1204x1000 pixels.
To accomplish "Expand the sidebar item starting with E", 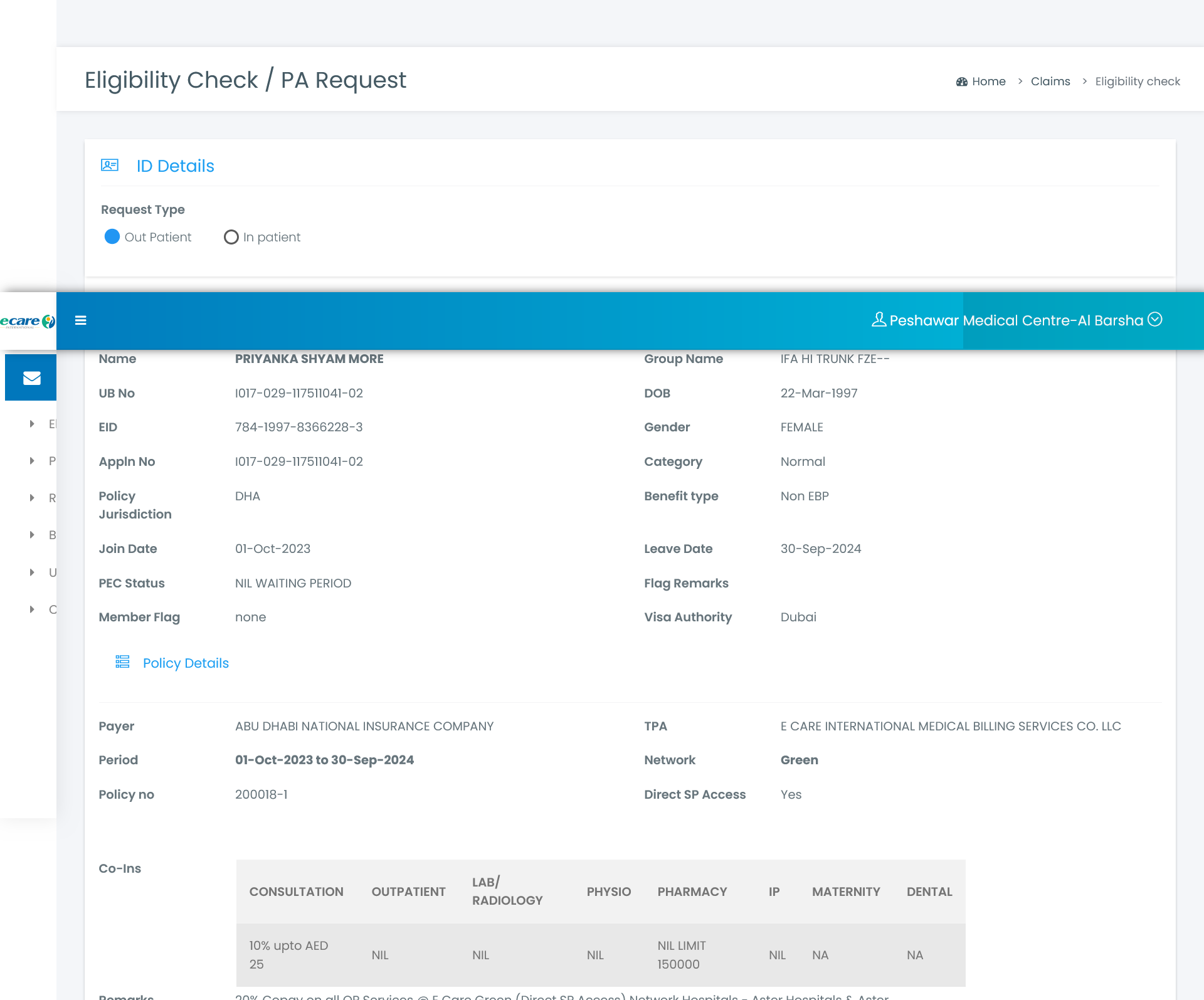I will [x=33, y=424].
